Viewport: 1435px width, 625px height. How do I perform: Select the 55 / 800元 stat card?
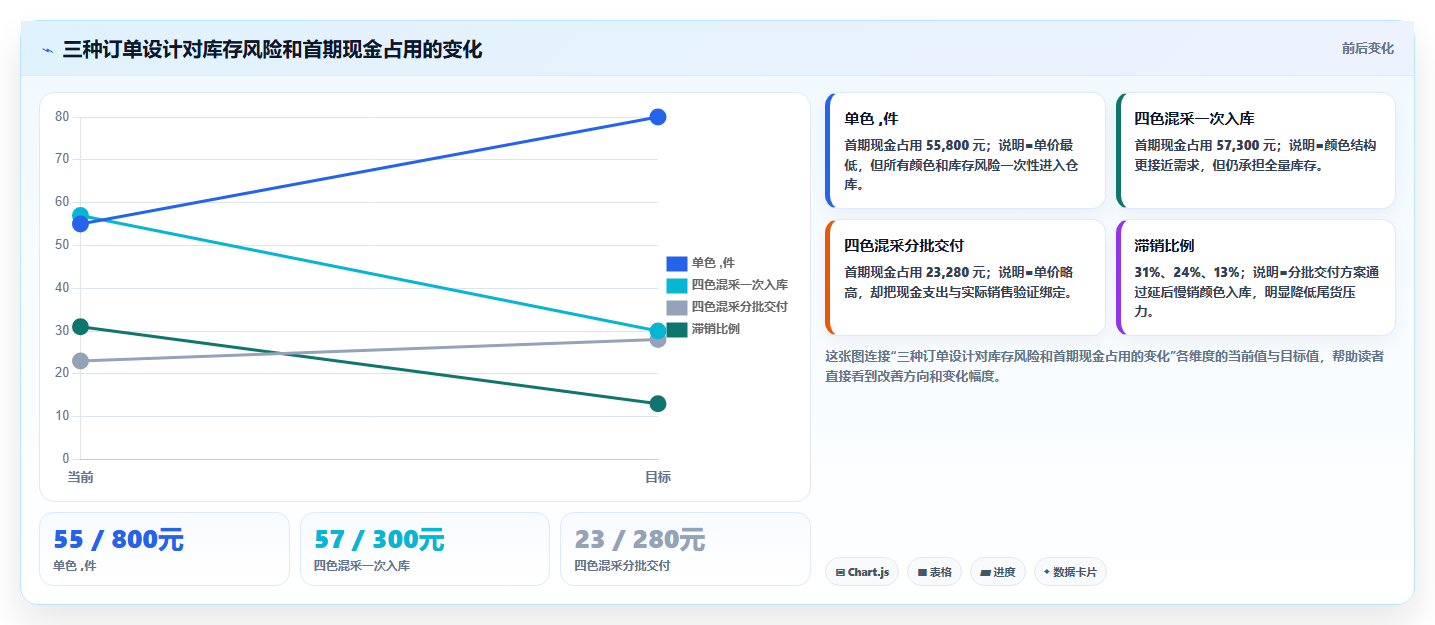(x=164, y=549)
